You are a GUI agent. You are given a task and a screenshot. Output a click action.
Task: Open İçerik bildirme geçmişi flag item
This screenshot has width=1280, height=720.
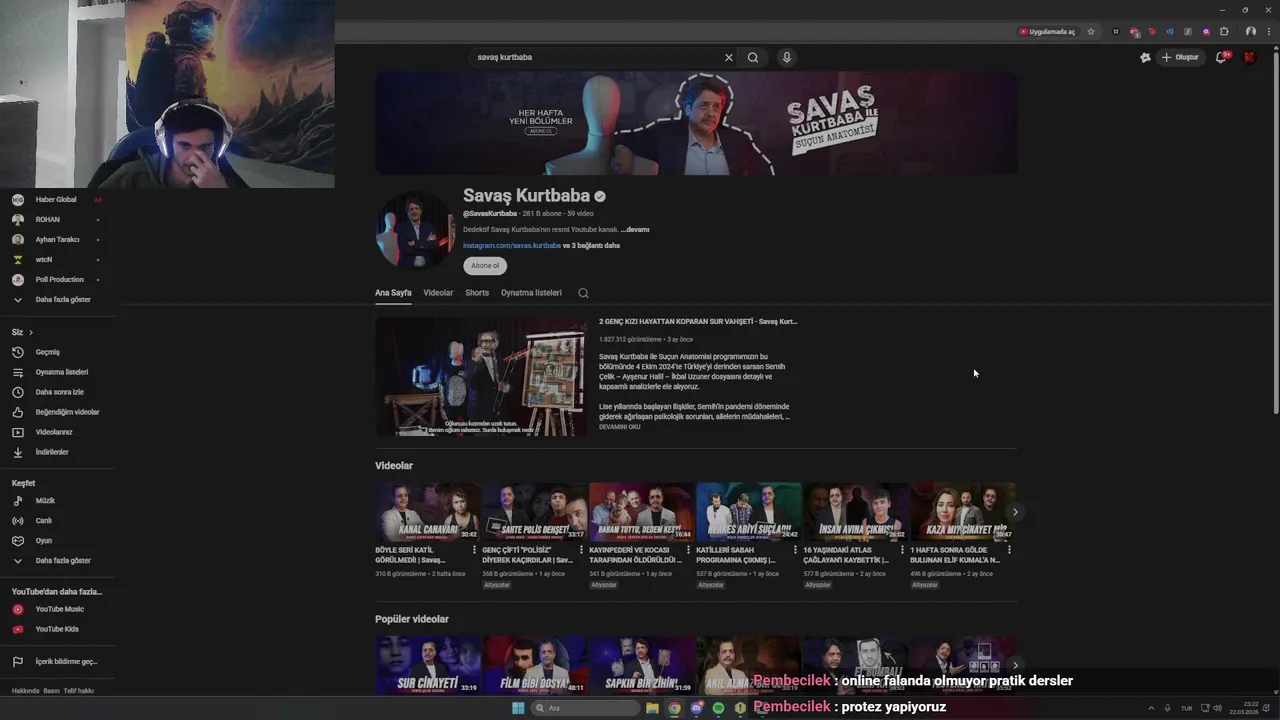56,661
